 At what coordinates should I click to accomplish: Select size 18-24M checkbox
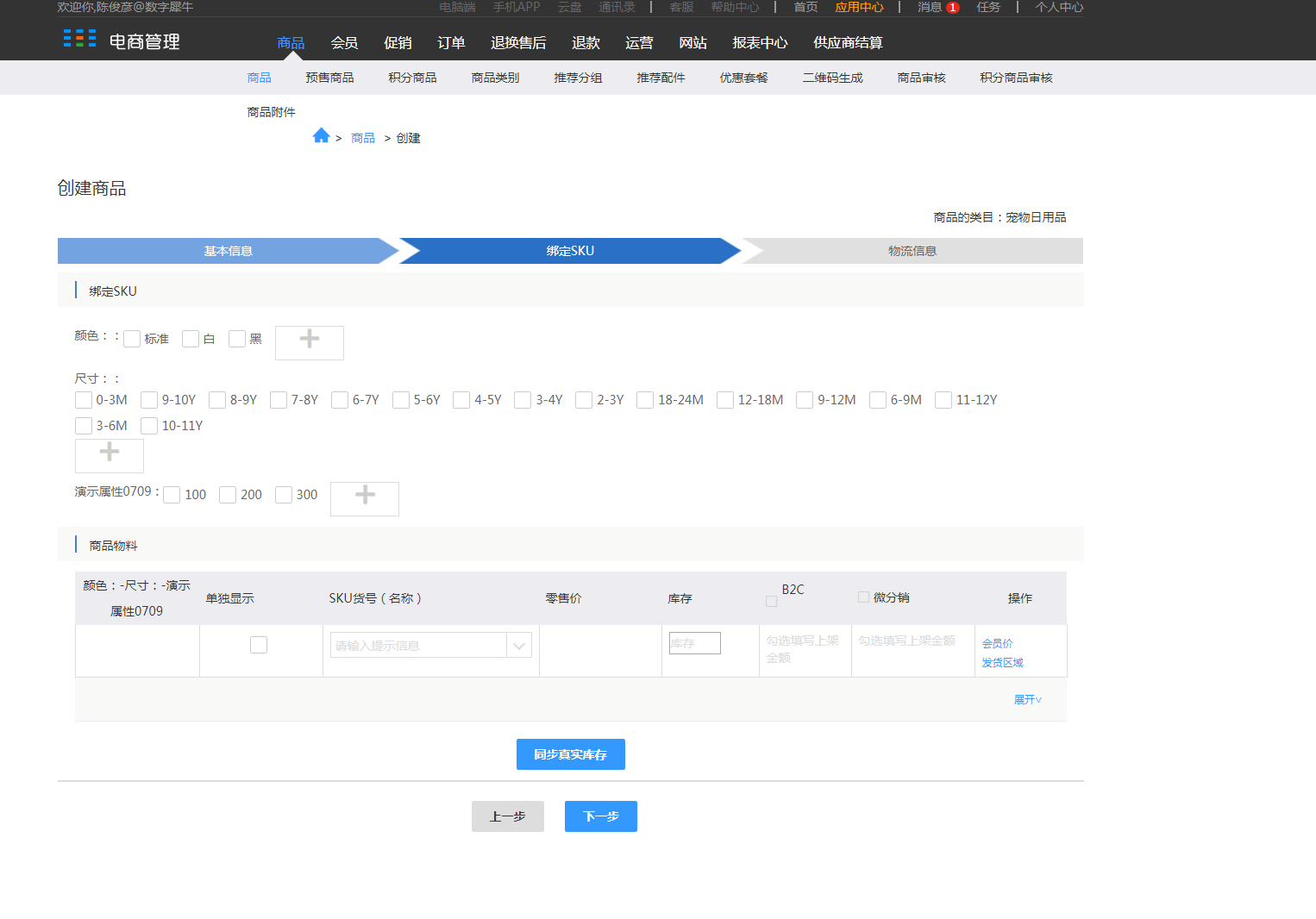(x=645, y=400)
